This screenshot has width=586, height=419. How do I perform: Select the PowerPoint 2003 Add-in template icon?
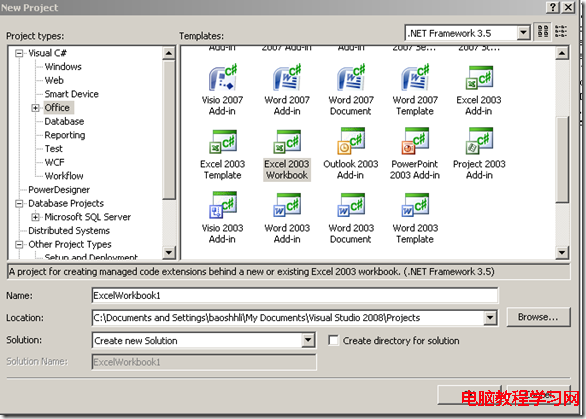[415, 141]
